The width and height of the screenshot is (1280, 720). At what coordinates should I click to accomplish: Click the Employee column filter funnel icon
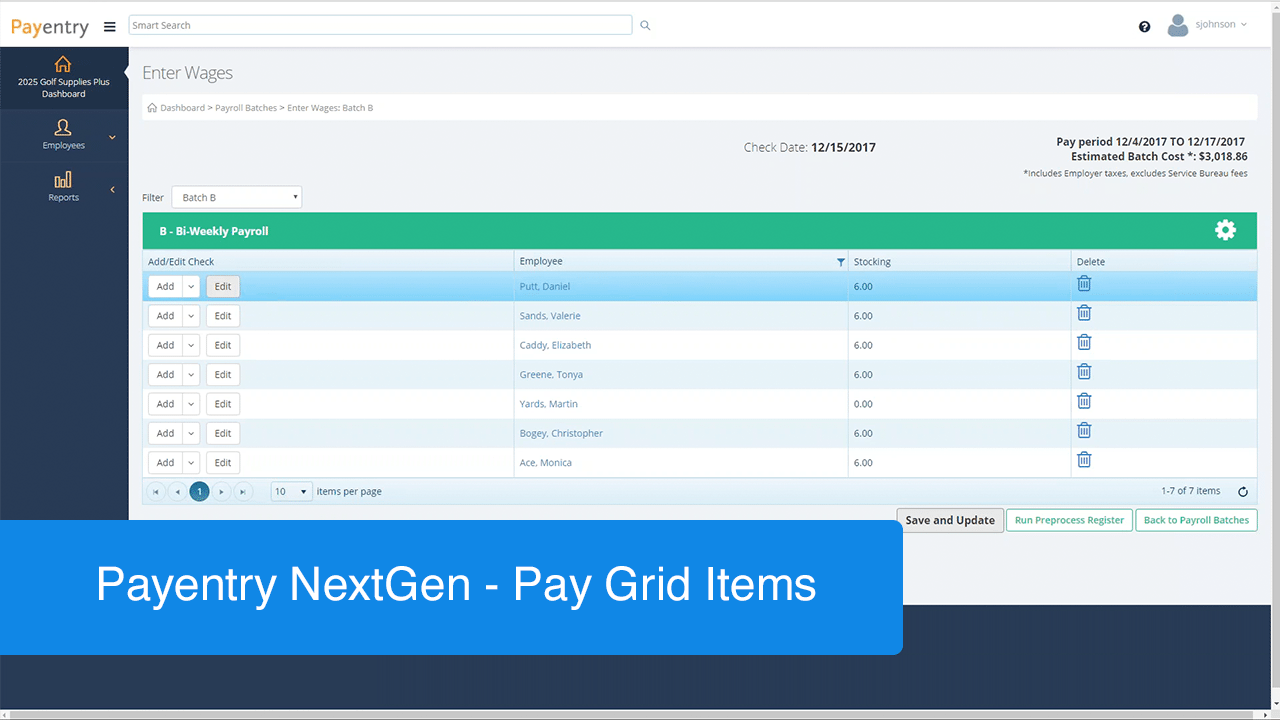(x=840, y=262)
